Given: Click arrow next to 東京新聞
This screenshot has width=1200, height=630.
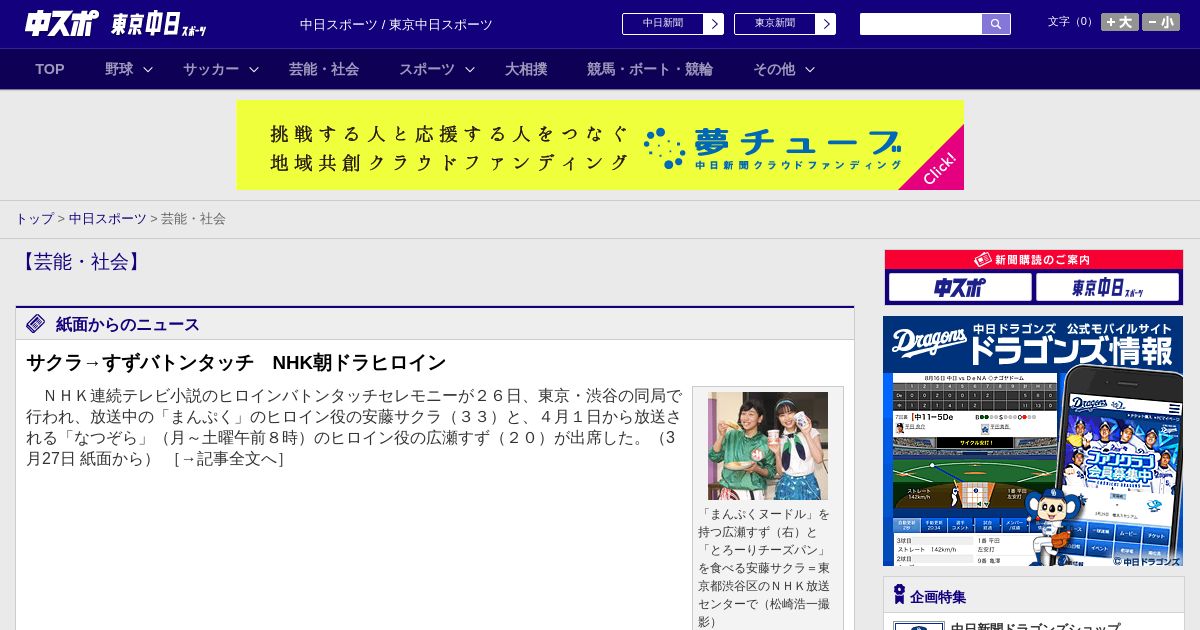Looking at the screenshot, I should pyautogui.click(x=826, y=24).
